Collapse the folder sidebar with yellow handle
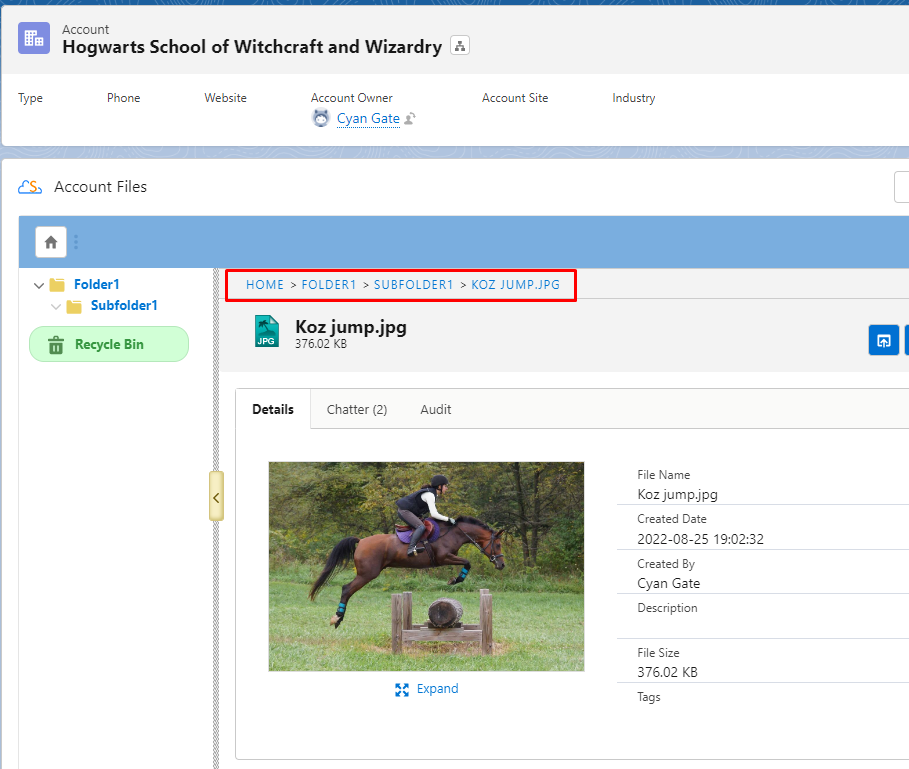Viewport: 909px width, 769px height. [x=216, y=496]
